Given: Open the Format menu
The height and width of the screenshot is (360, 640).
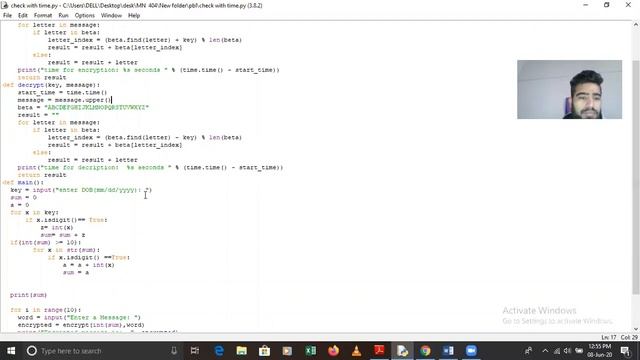Looking at the screenshot, I should pos(43,16).
